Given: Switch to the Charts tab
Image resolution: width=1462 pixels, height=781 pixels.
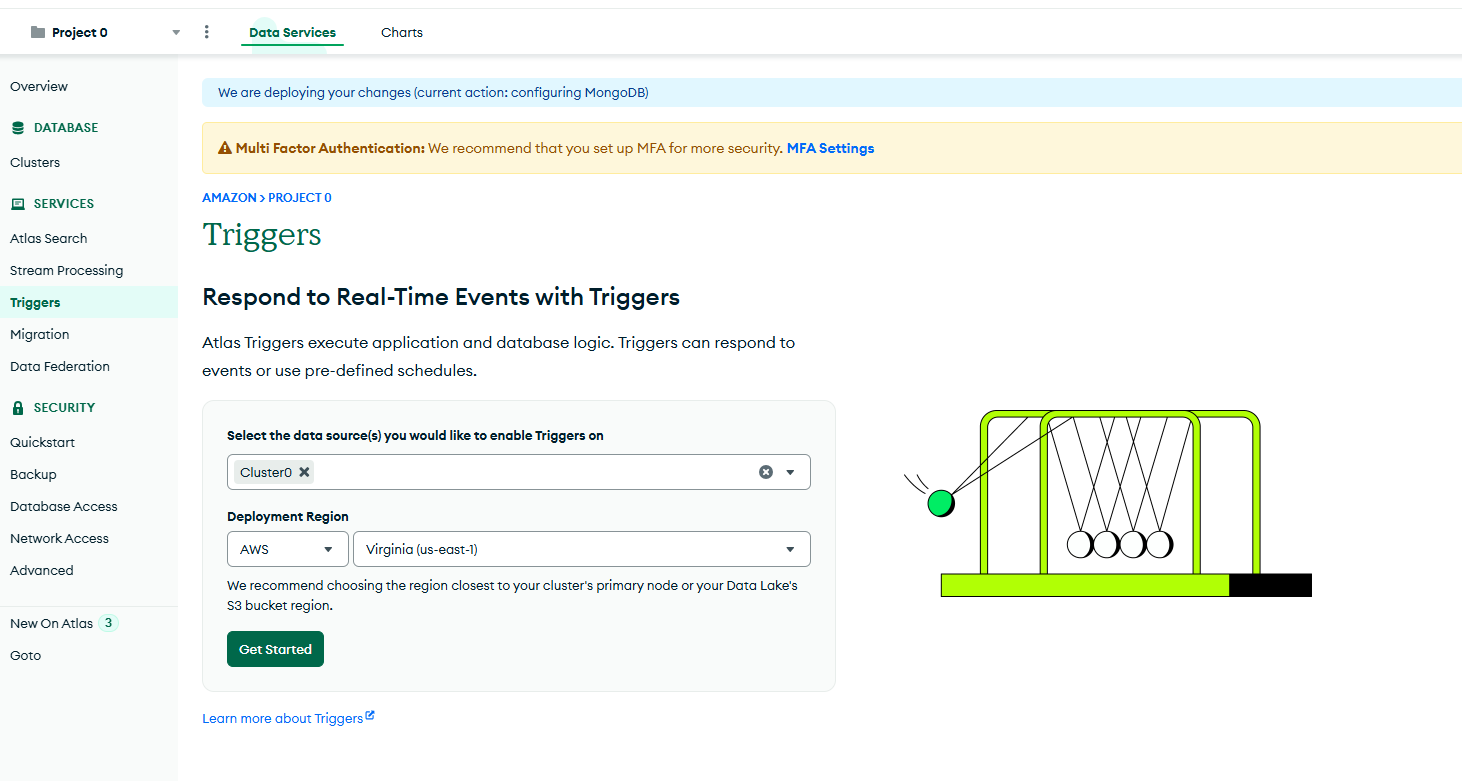Looking at the screenshot, I should [x=401, y=32].
